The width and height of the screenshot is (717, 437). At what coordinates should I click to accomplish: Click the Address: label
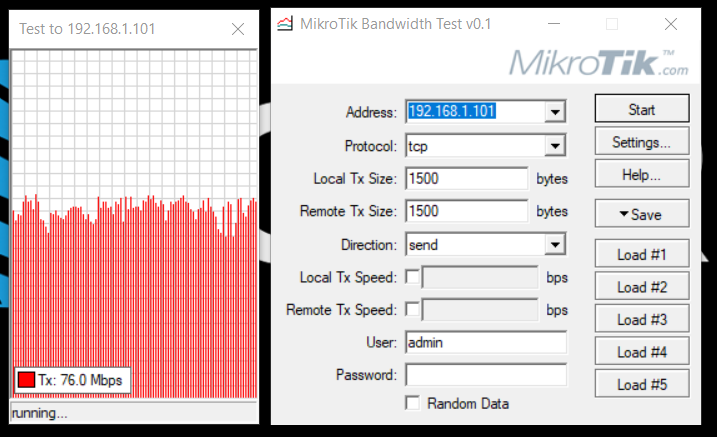(371, 112)
